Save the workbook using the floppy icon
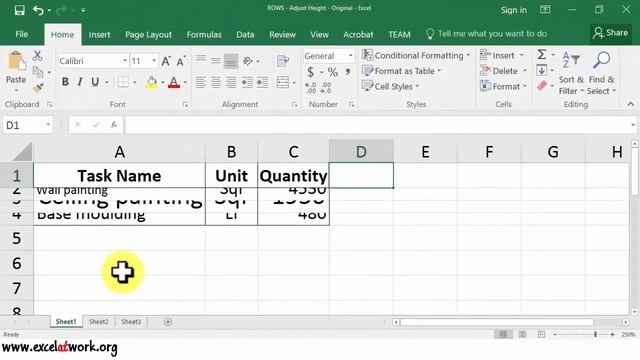Image resolution: width=640 pixels, height=360 pixels. [x=19, y=10]
